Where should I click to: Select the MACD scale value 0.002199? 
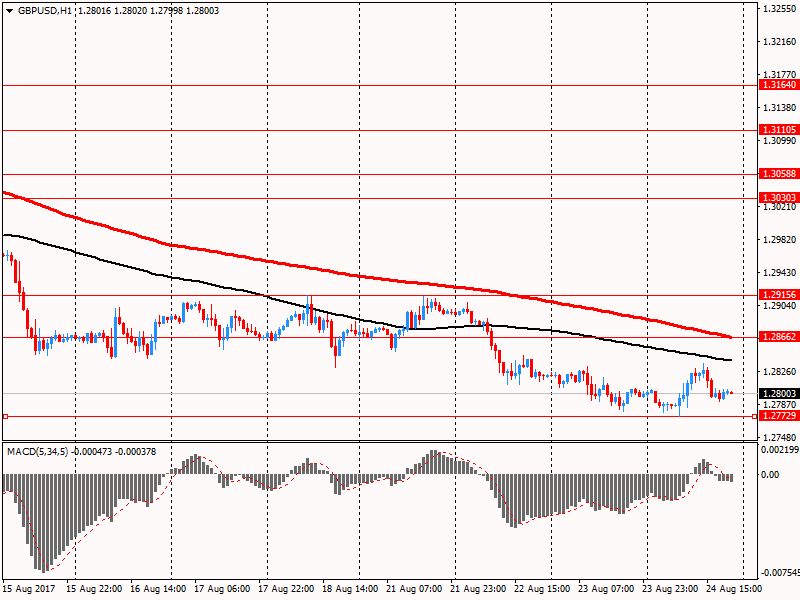point(780,450)
